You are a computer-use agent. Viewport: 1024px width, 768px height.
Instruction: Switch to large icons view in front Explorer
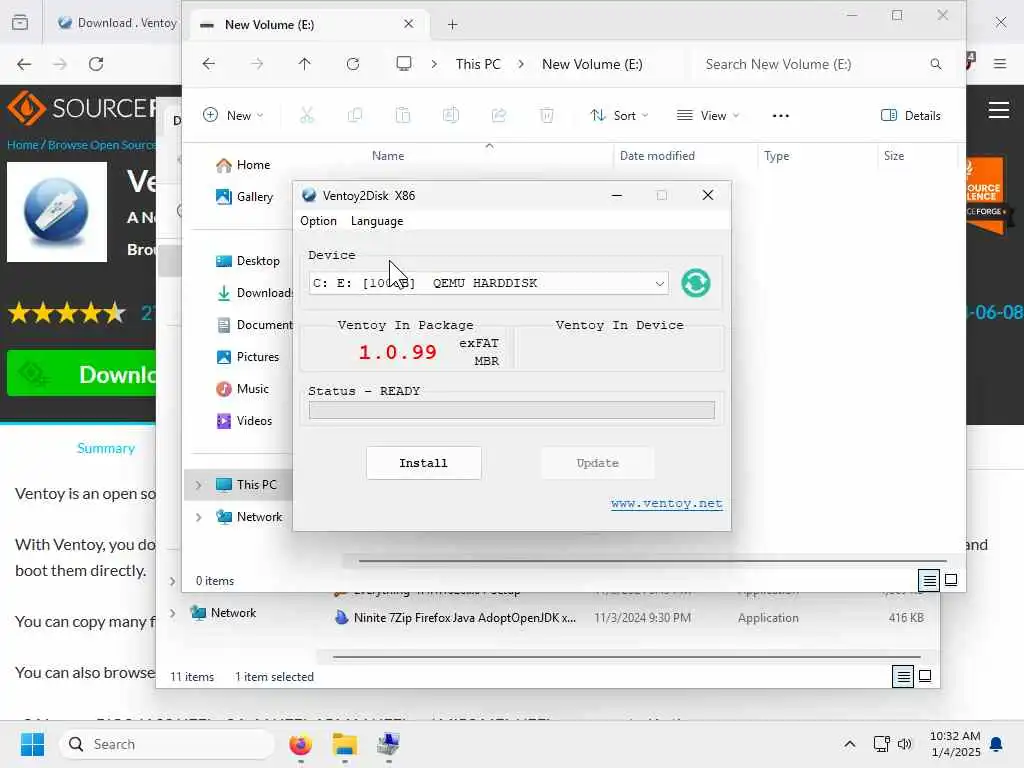pyautogui.click(x=952, y=580)
